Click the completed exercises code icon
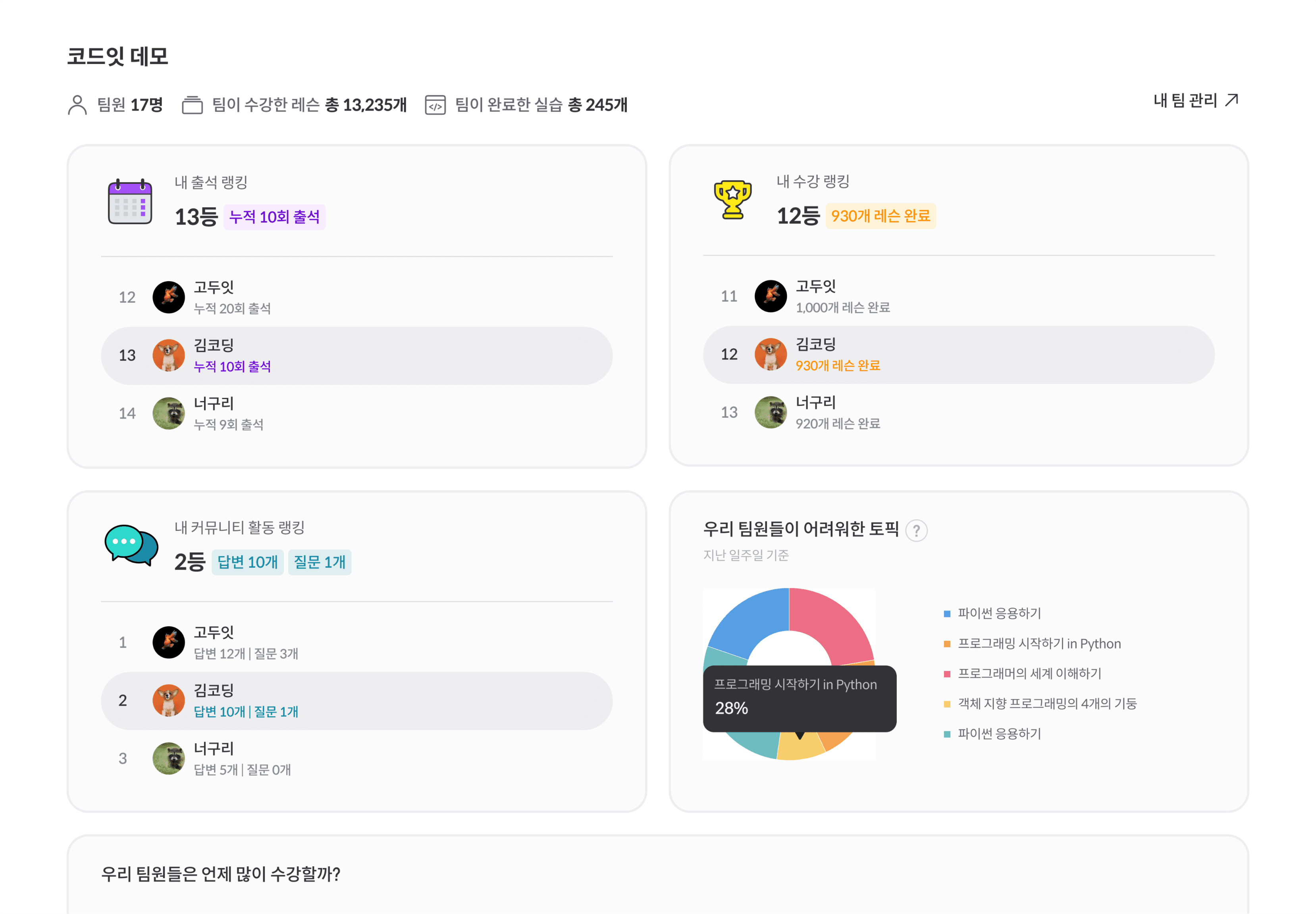 (x=435, y=105)
